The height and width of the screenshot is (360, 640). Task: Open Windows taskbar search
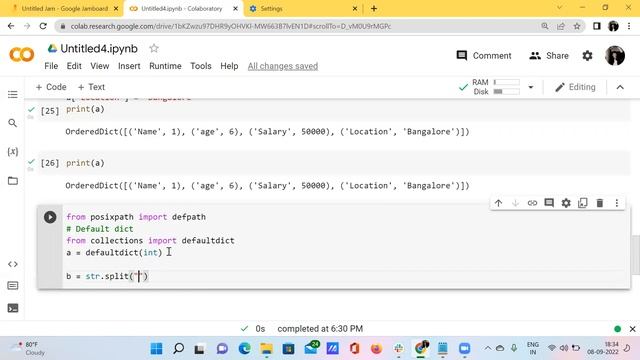[178, 349]
